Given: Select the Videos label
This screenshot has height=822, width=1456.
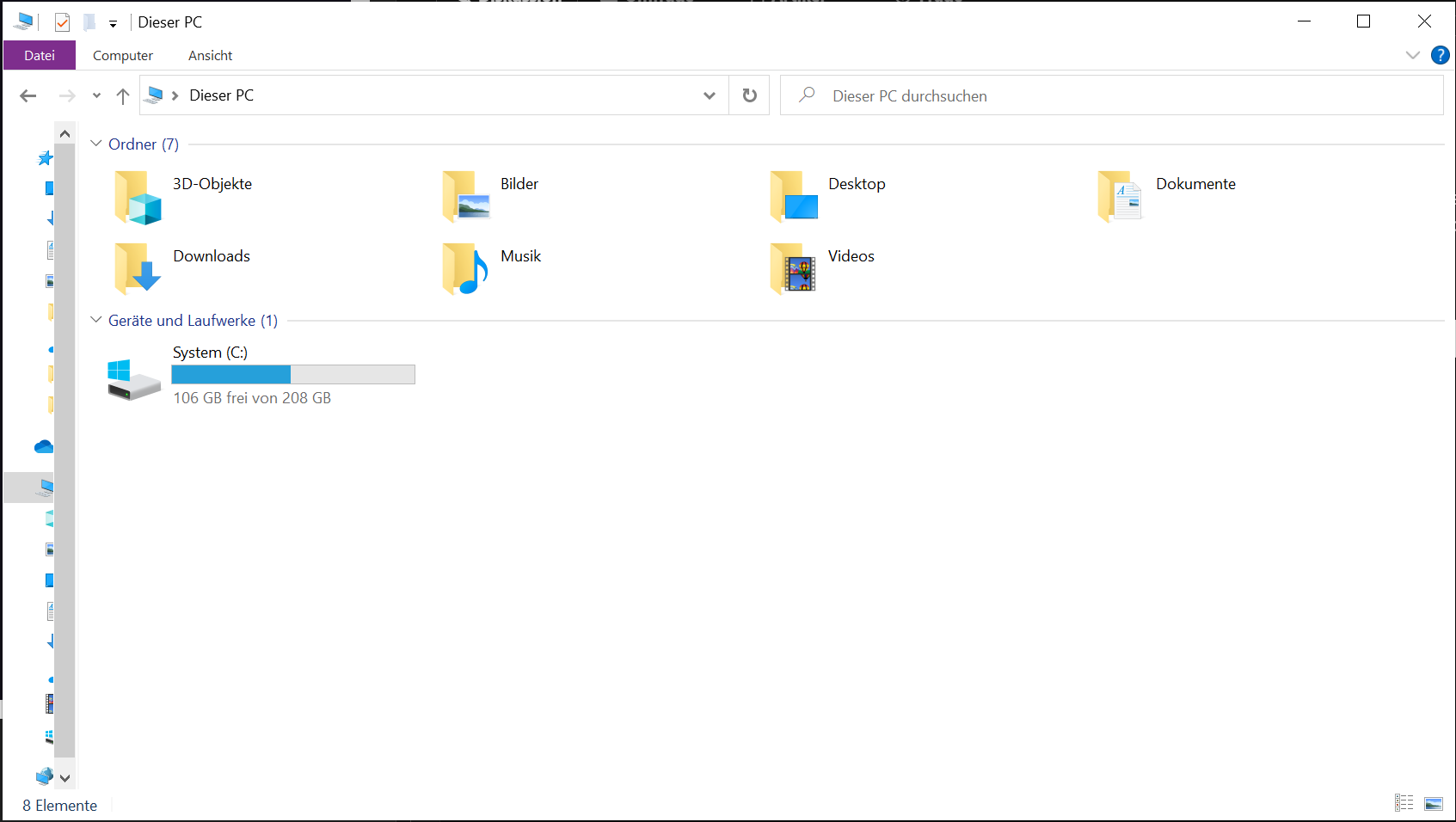Looking at the screenshot, I should click(851, 256).
